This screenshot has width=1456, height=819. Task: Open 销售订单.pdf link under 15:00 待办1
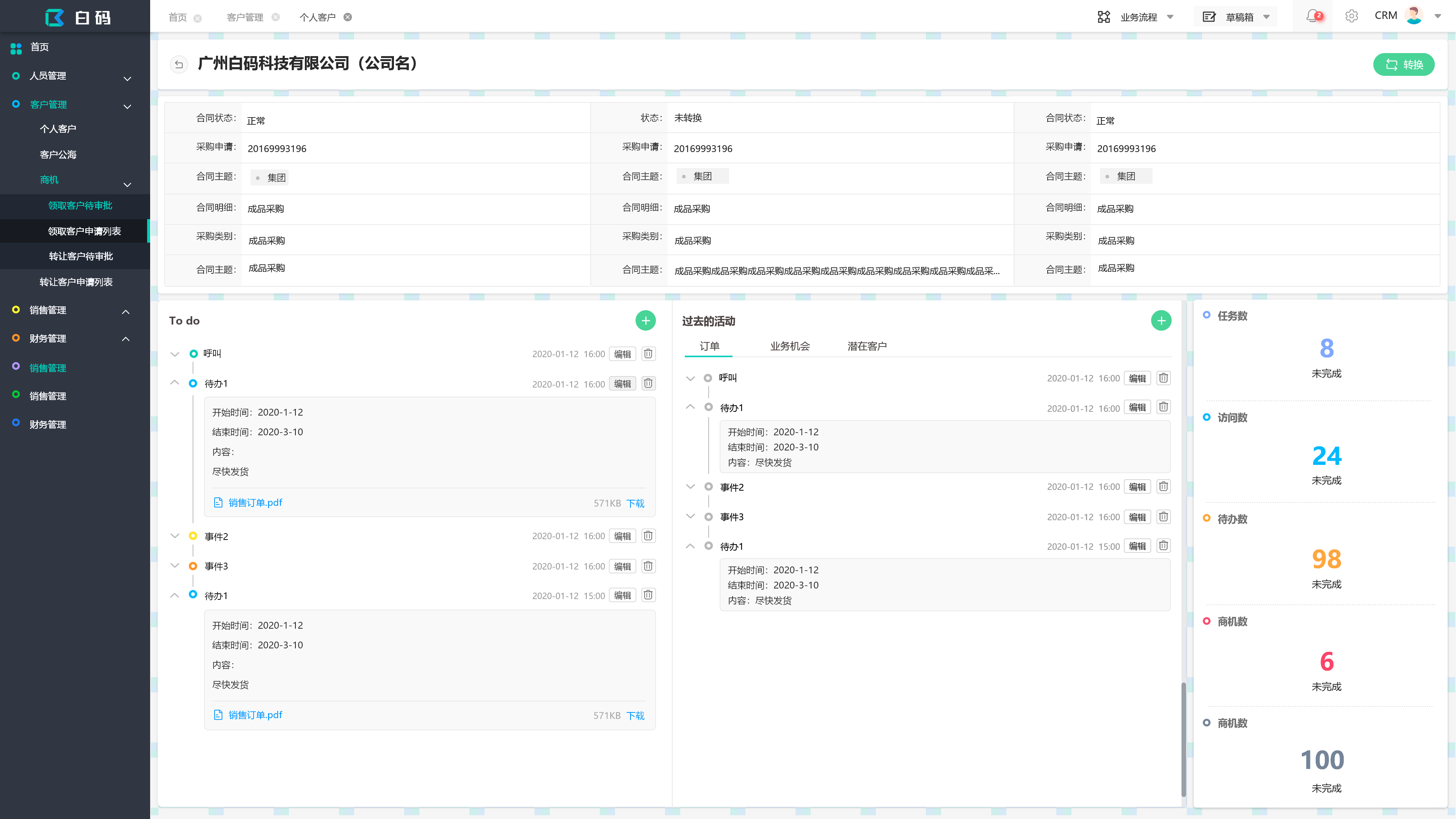point(255,715)
